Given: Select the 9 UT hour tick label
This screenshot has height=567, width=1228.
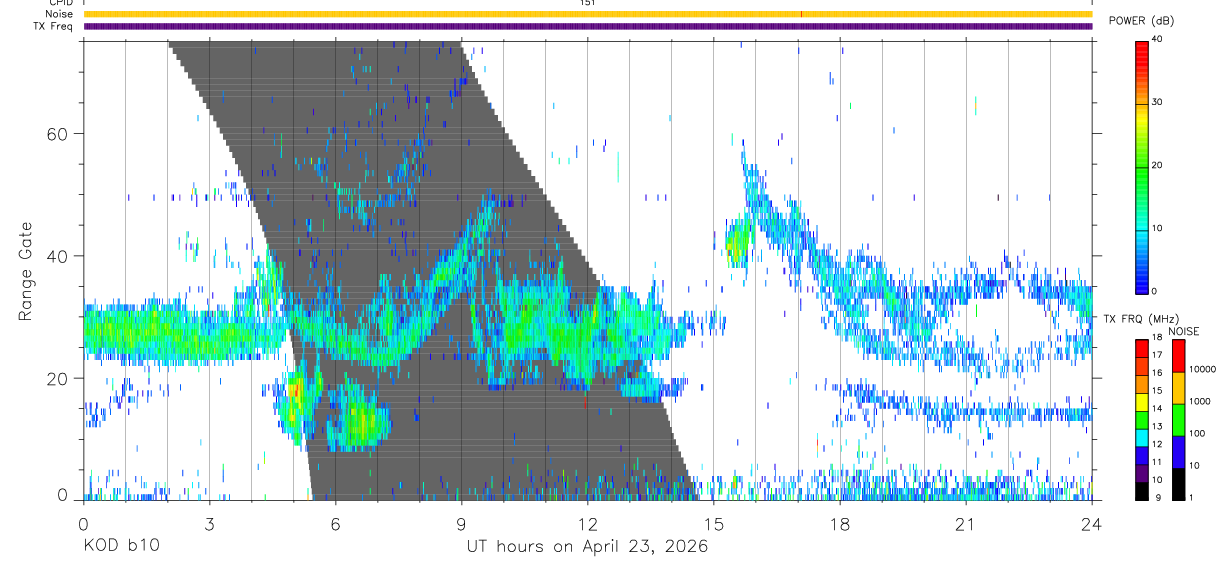Looking at the screenshot, I should tap(461, 524).
